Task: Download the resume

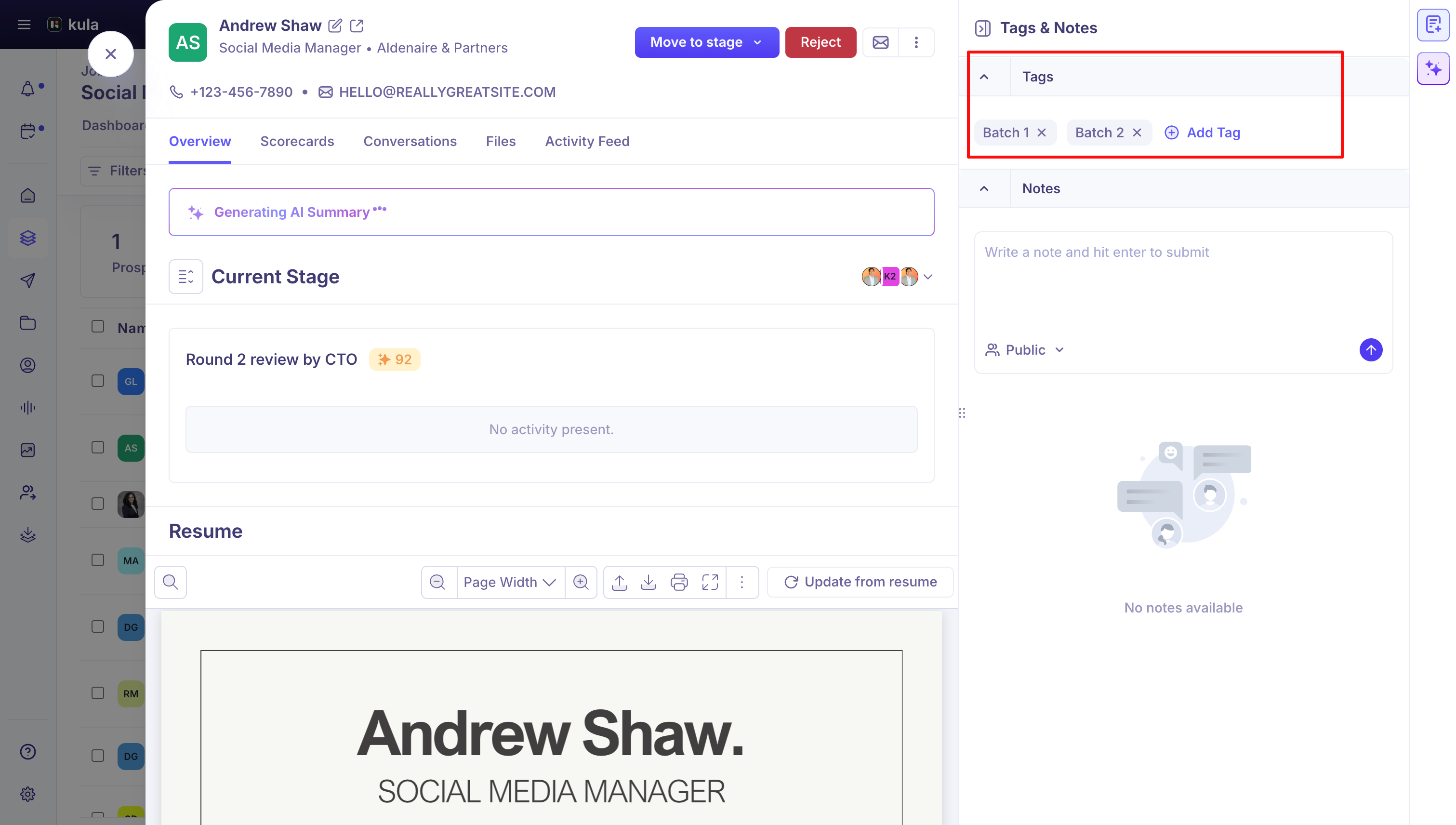Action: point(649,582)
